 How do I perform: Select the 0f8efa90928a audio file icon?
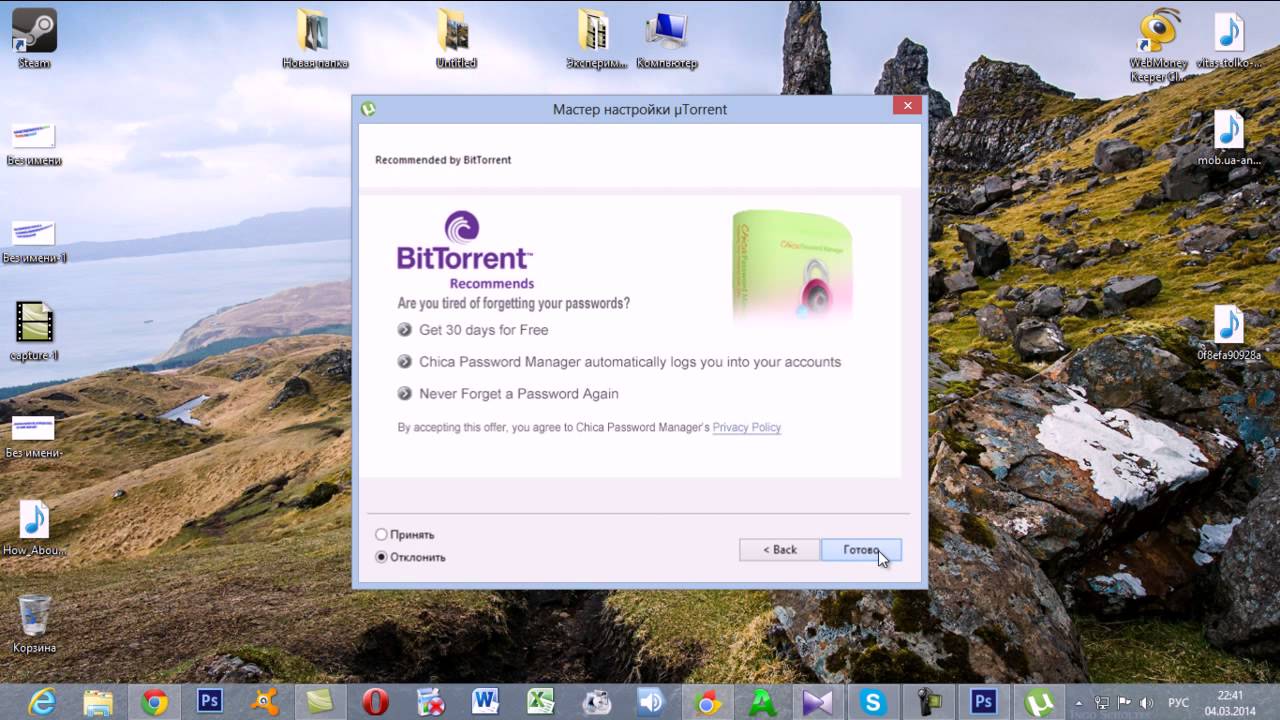coord(1229,332)
